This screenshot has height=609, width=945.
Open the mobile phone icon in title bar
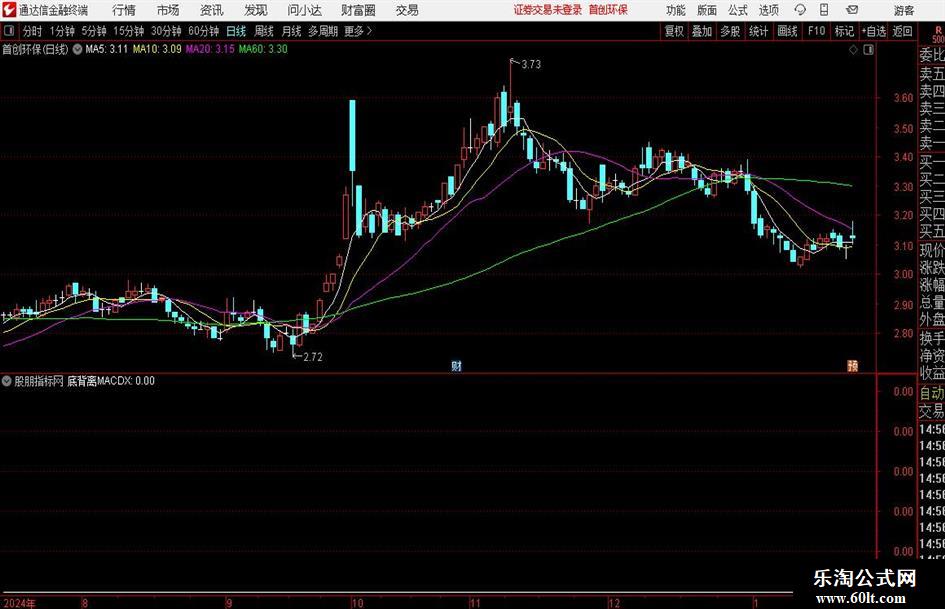[x=824, y=10]
